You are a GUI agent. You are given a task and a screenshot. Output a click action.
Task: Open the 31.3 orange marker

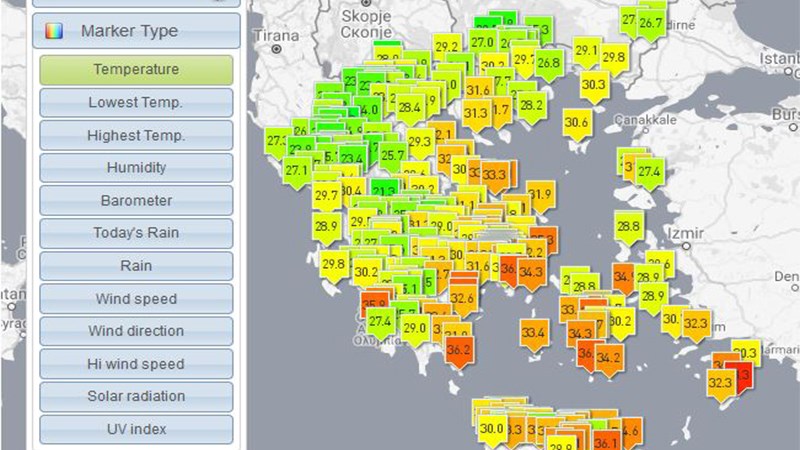tap(476, 115)
